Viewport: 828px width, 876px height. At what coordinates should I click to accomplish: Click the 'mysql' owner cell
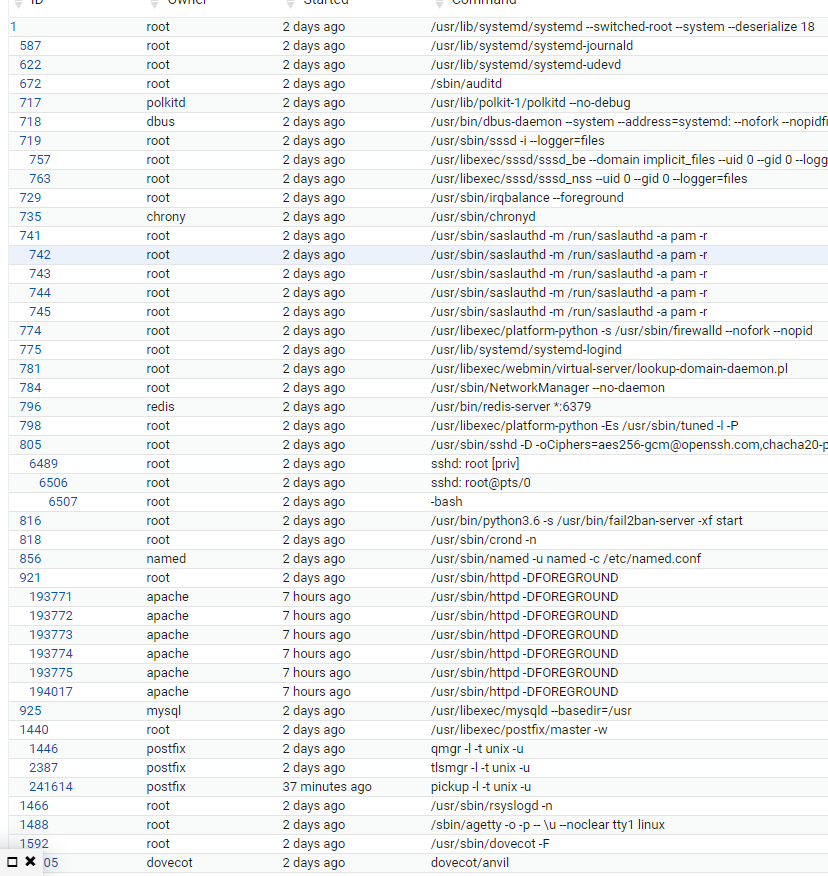pyautogui.click(x=164, y=711)
